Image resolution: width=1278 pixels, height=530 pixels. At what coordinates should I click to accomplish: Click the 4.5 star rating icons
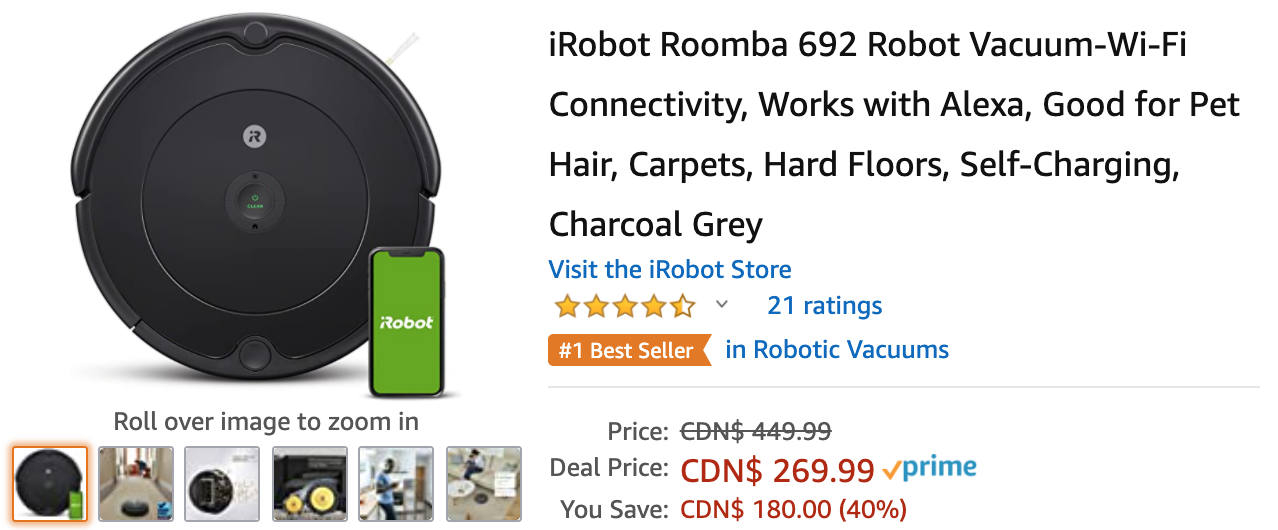coord(624,305)
